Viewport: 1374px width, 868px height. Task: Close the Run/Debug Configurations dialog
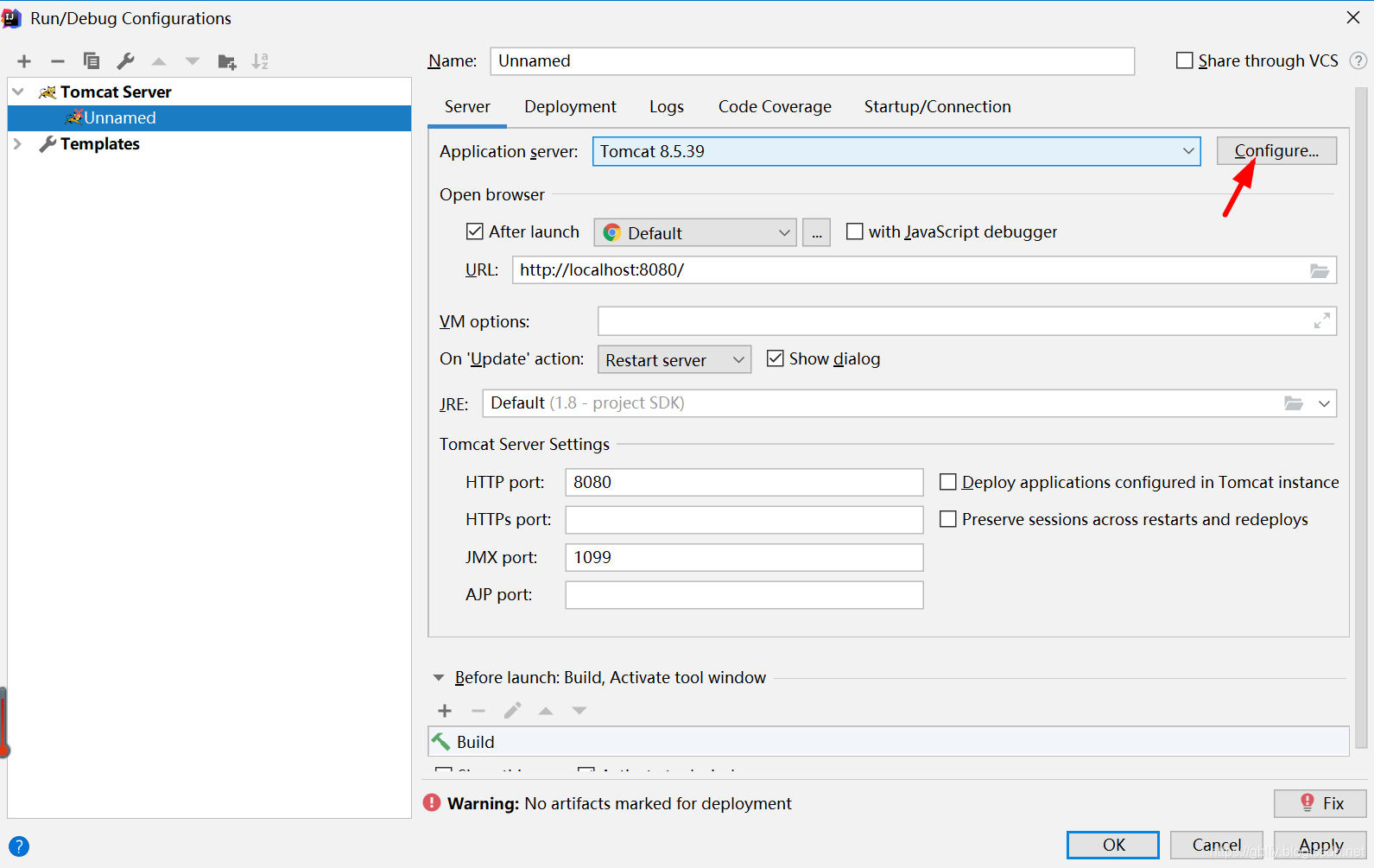tap(1352, 17)
